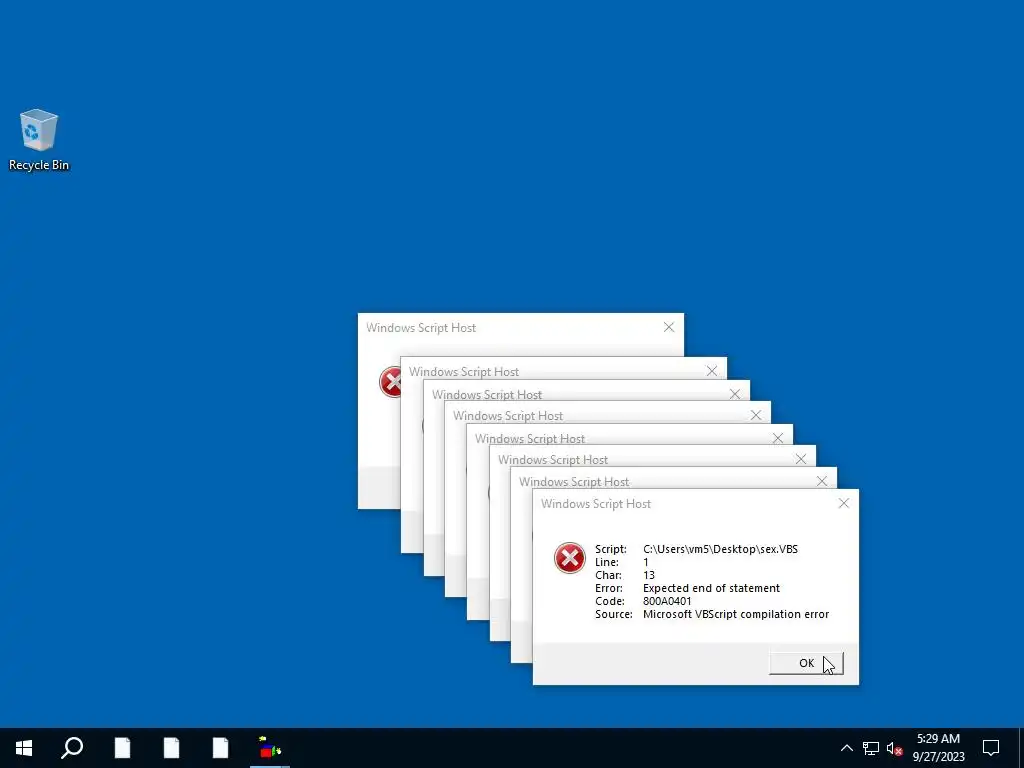Viewport: 1024px width, 768px height.
Task: Click the Char value 13
Action: (x=648, y=575)
